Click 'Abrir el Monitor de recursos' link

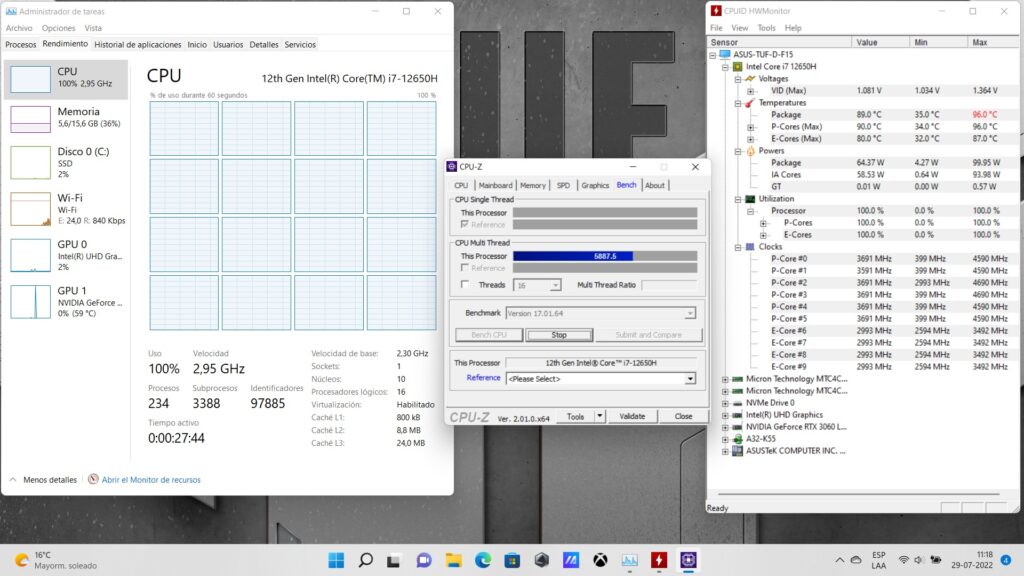tap(151, 479)
